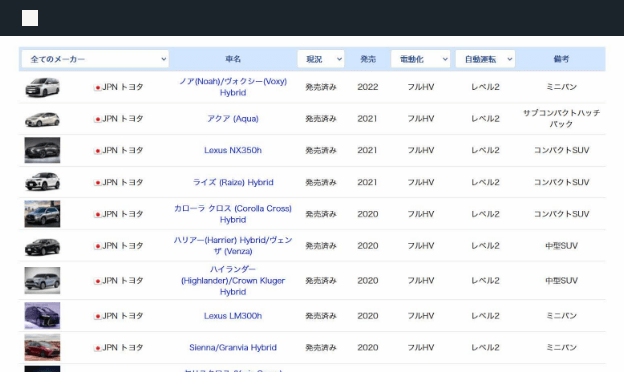Open the Sienna/Granvia Hybrid link
Image resolution: width=624 pixels, height=372 pixels.
tap(233, 347)
